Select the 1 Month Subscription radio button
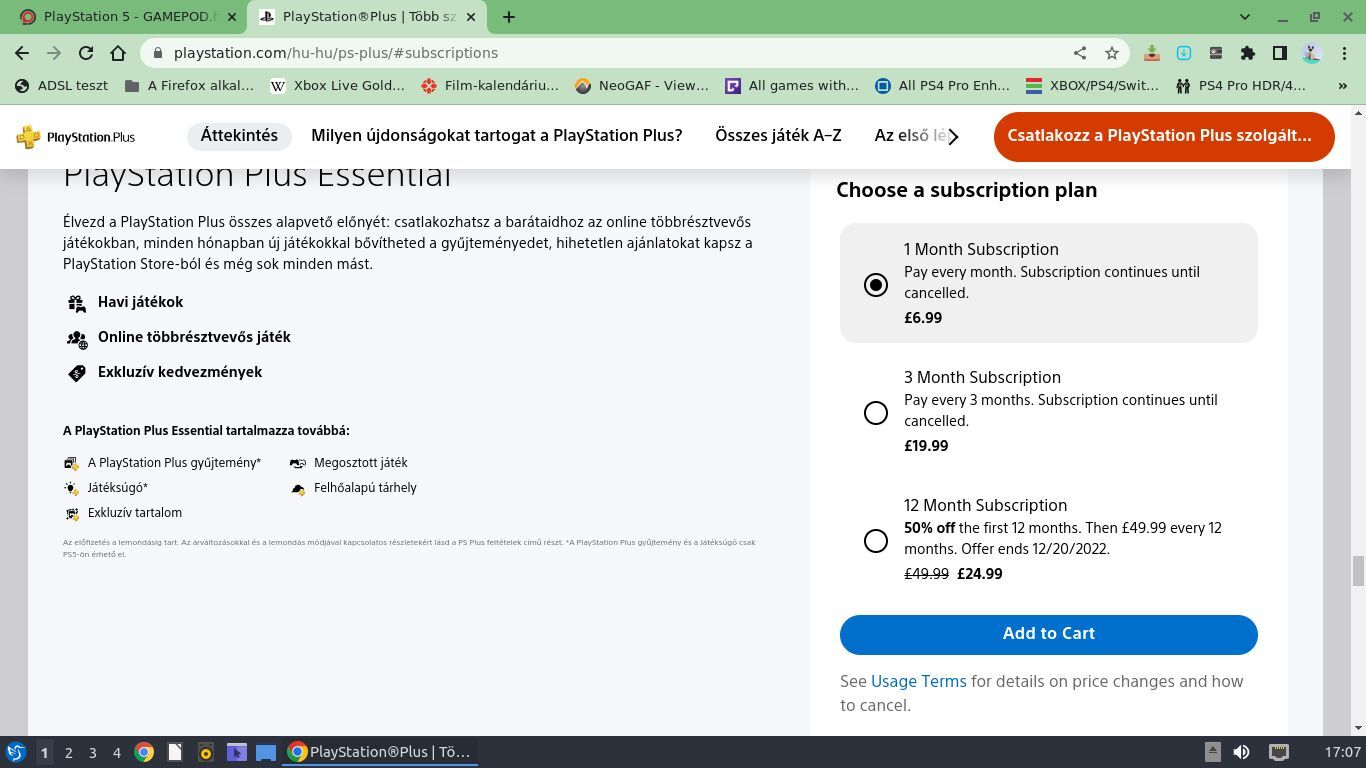This screenshot has height=768, width=1366. pos(875,285)
